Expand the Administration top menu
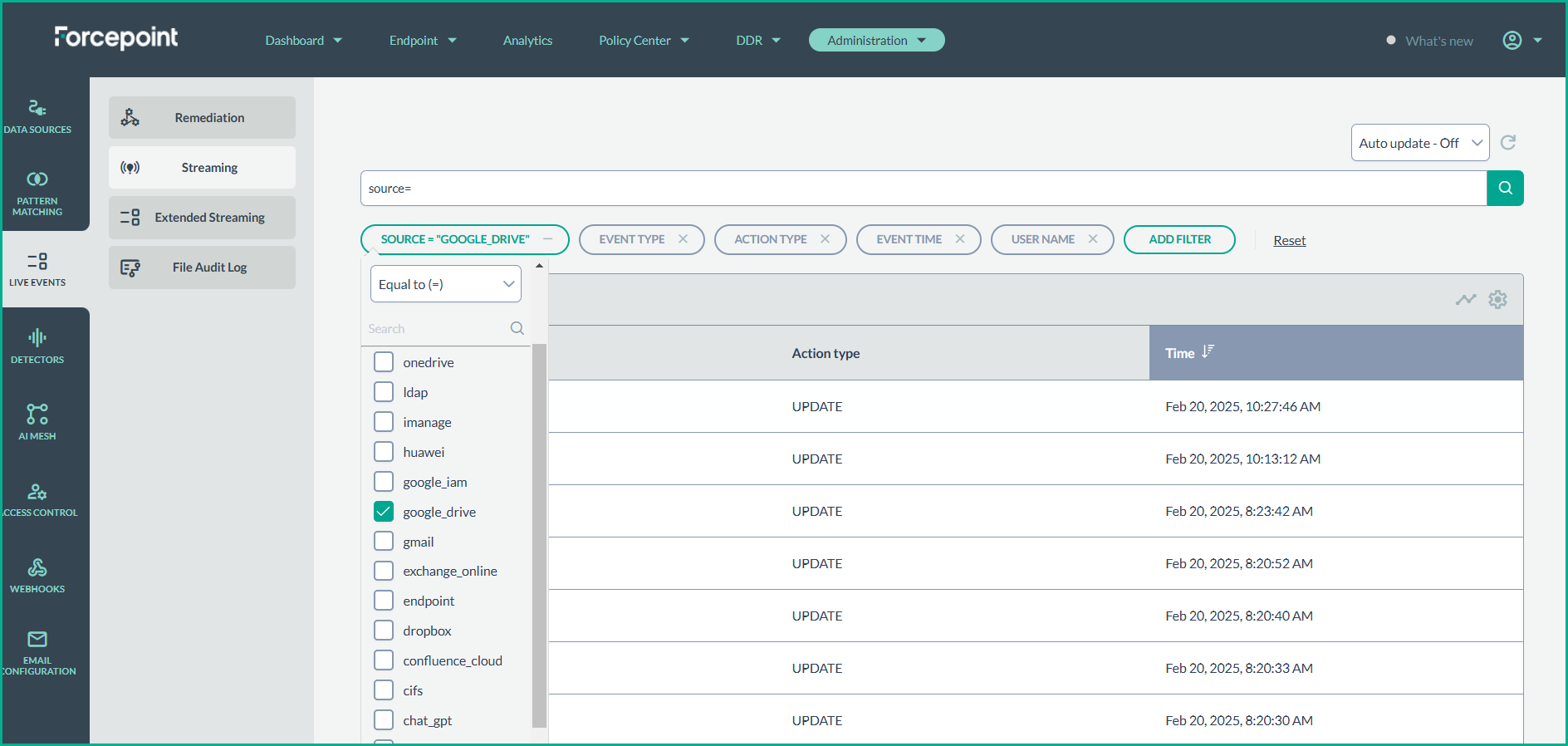 click(x=876, y=40)
